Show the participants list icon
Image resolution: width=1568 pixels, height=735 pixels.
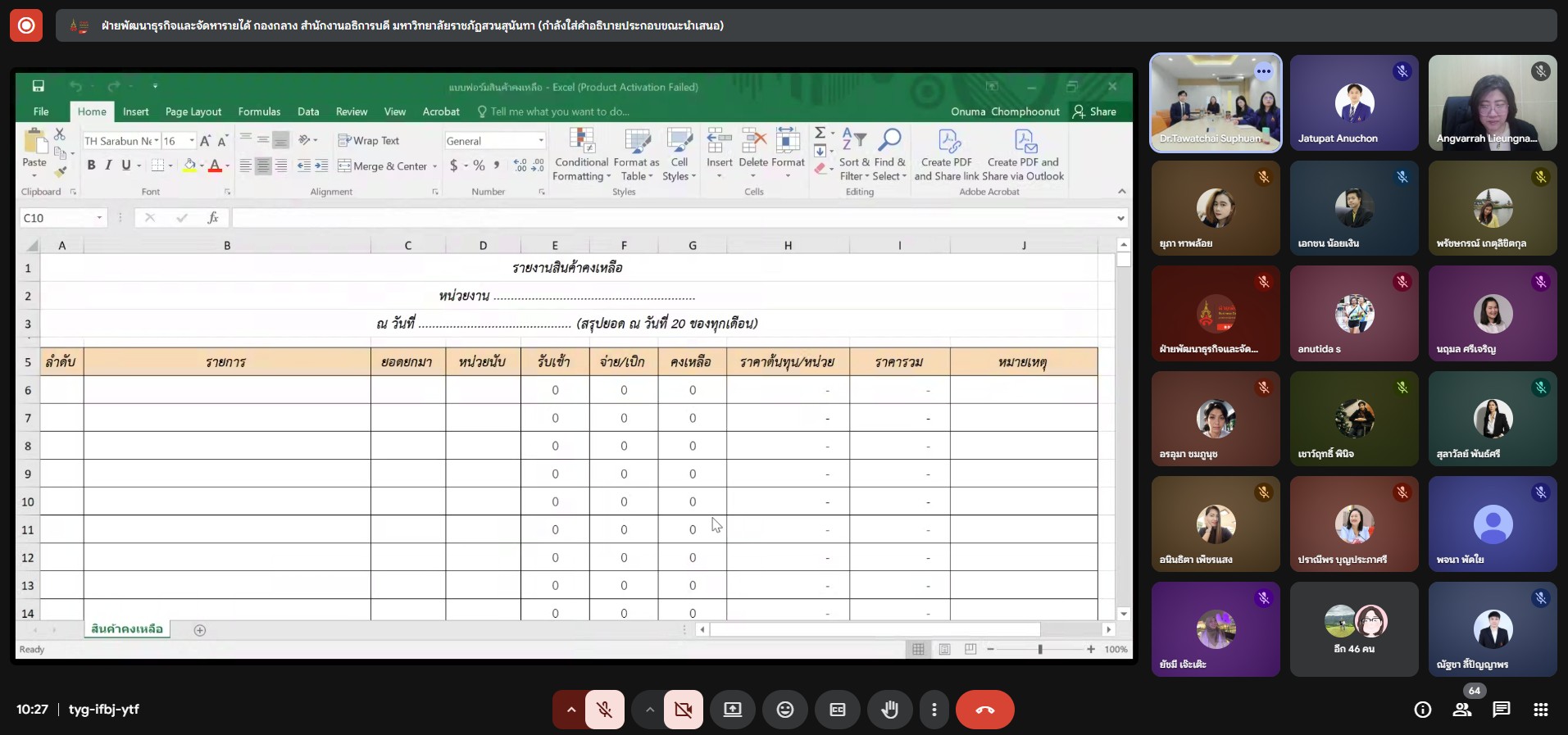(1461, 710)
